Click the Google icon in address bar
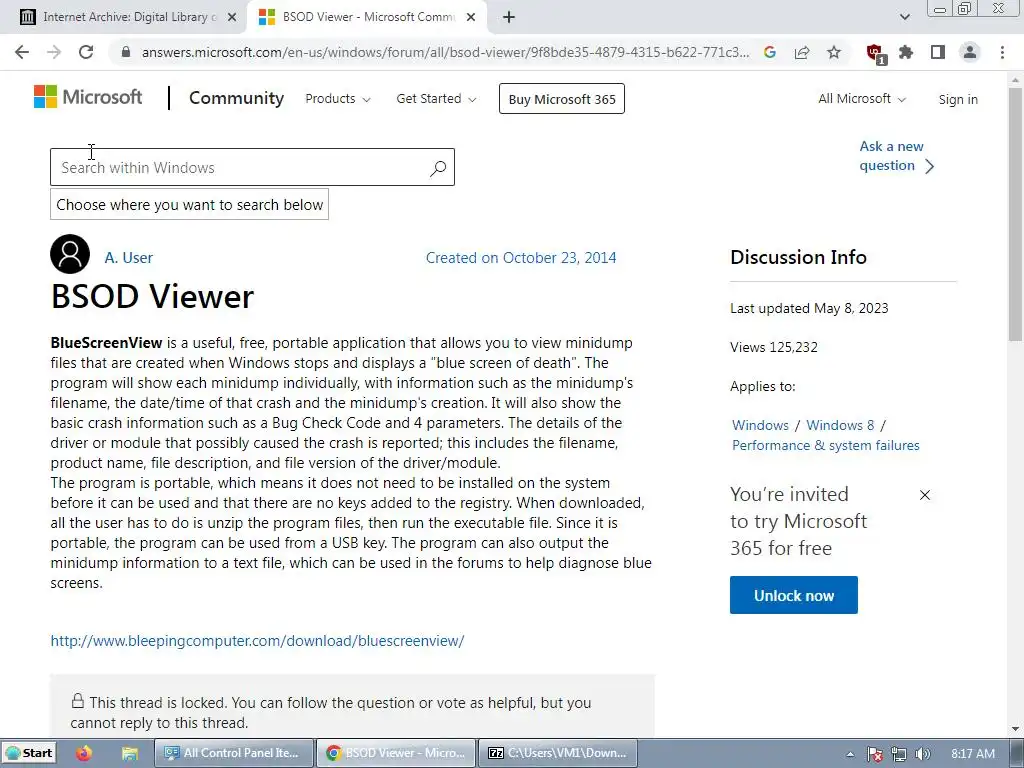 [770, 52]
